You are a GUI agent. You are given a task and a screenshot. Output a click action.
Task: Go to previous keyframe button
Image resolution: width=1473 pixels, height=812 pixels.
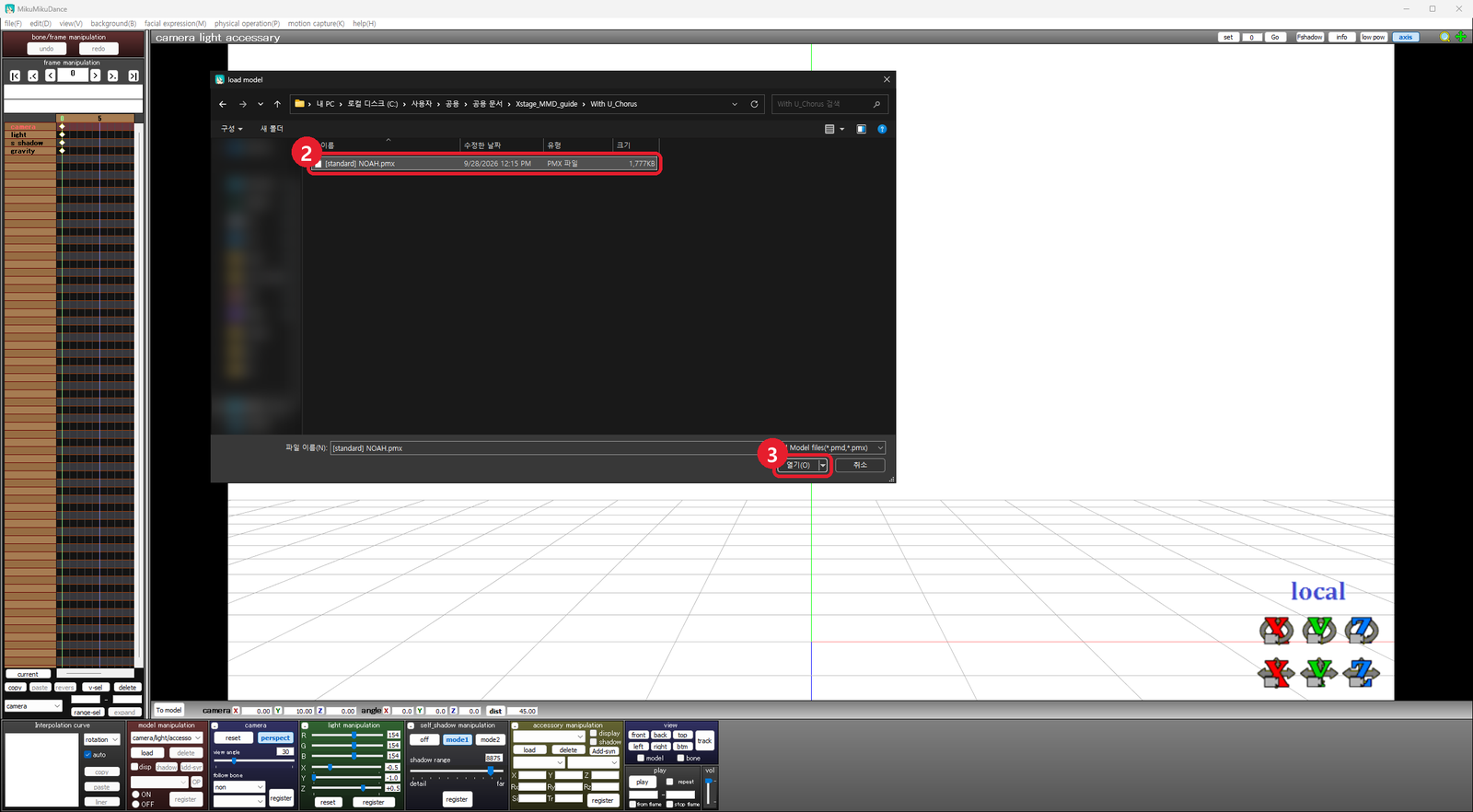click(33, 75)
